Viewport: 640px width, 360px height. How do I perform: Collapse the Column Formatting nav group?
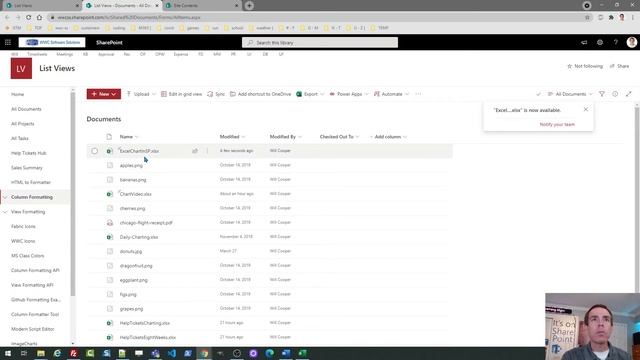(x=5, y=197)
